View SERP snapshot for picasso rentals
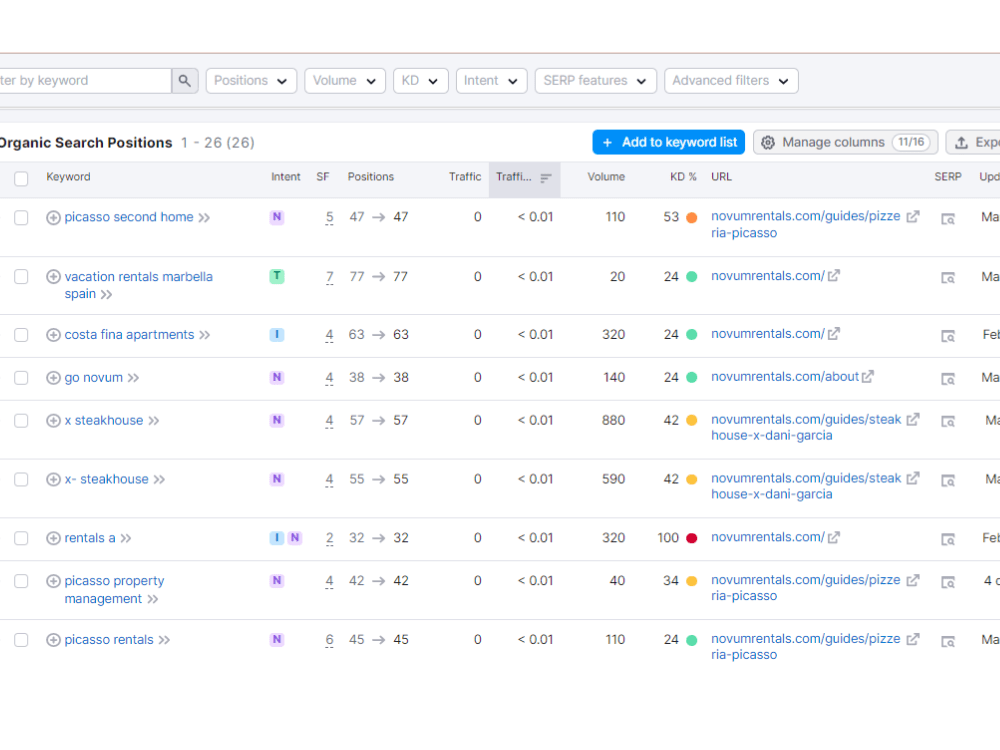 pos(948,641)
